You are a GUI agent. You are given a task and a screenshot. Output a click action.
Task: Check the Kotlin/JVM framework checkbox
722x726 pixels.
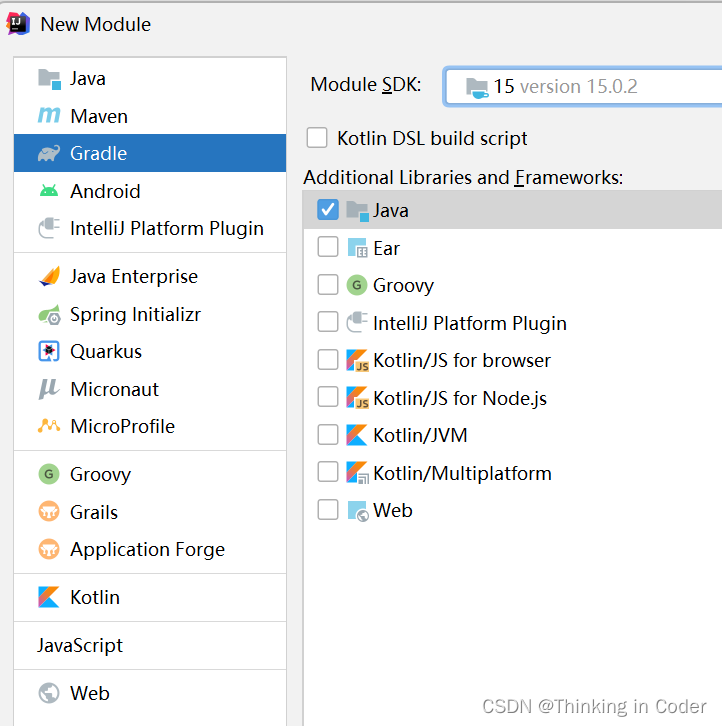pos(328,435)
